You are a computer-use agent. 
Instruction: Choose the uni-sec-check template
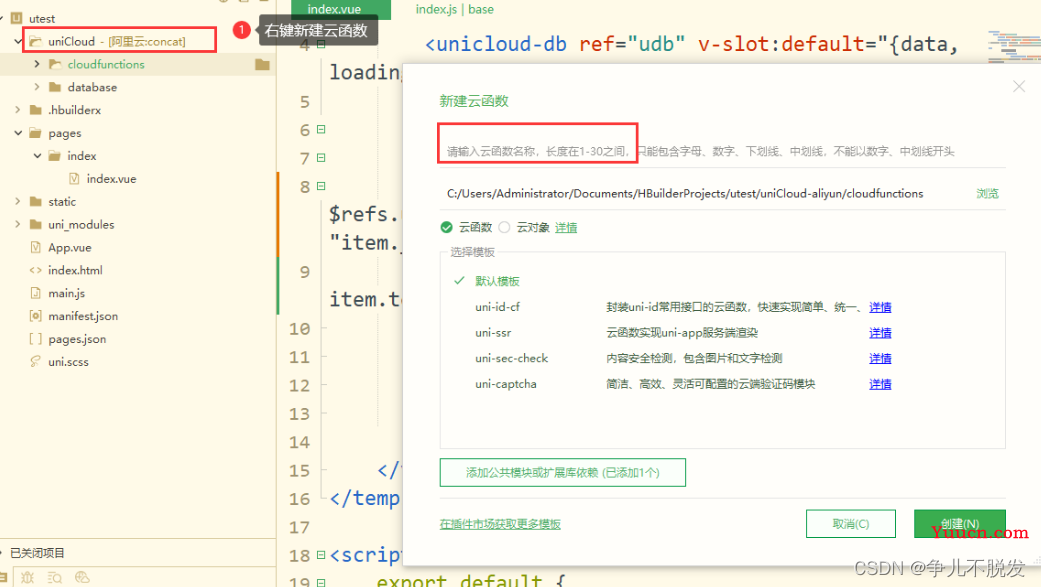511,358
